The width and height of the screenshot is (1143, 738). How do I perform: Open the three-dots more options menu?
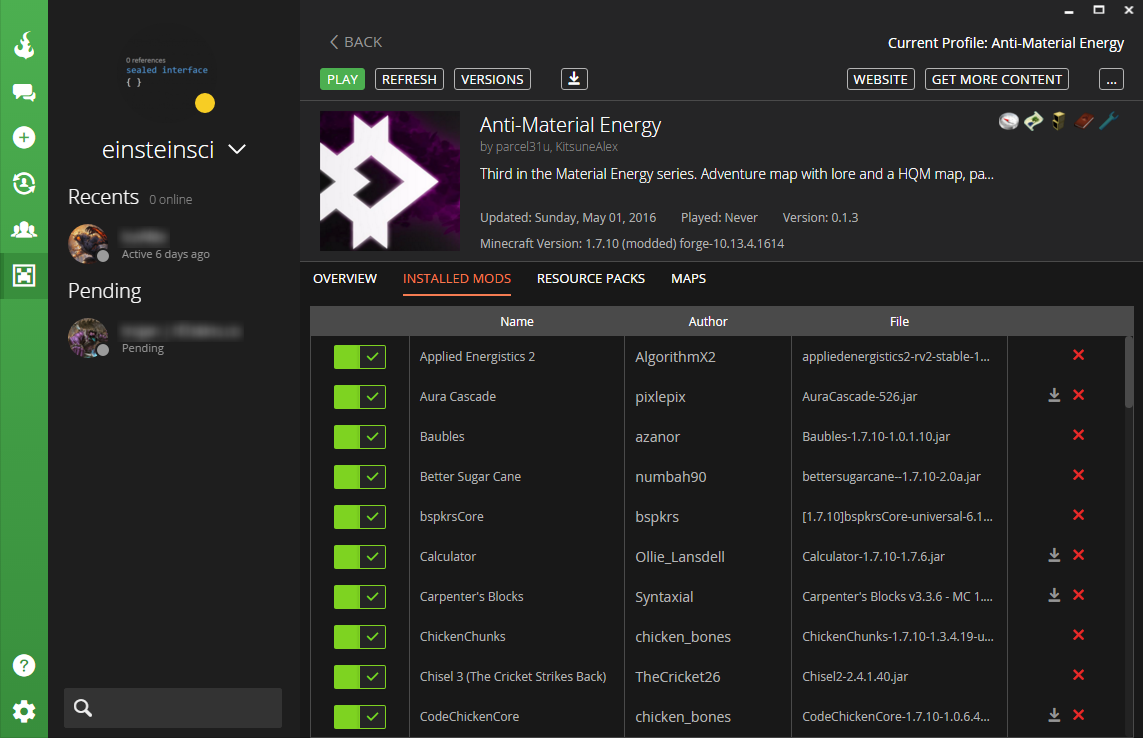click(1111, 79)
